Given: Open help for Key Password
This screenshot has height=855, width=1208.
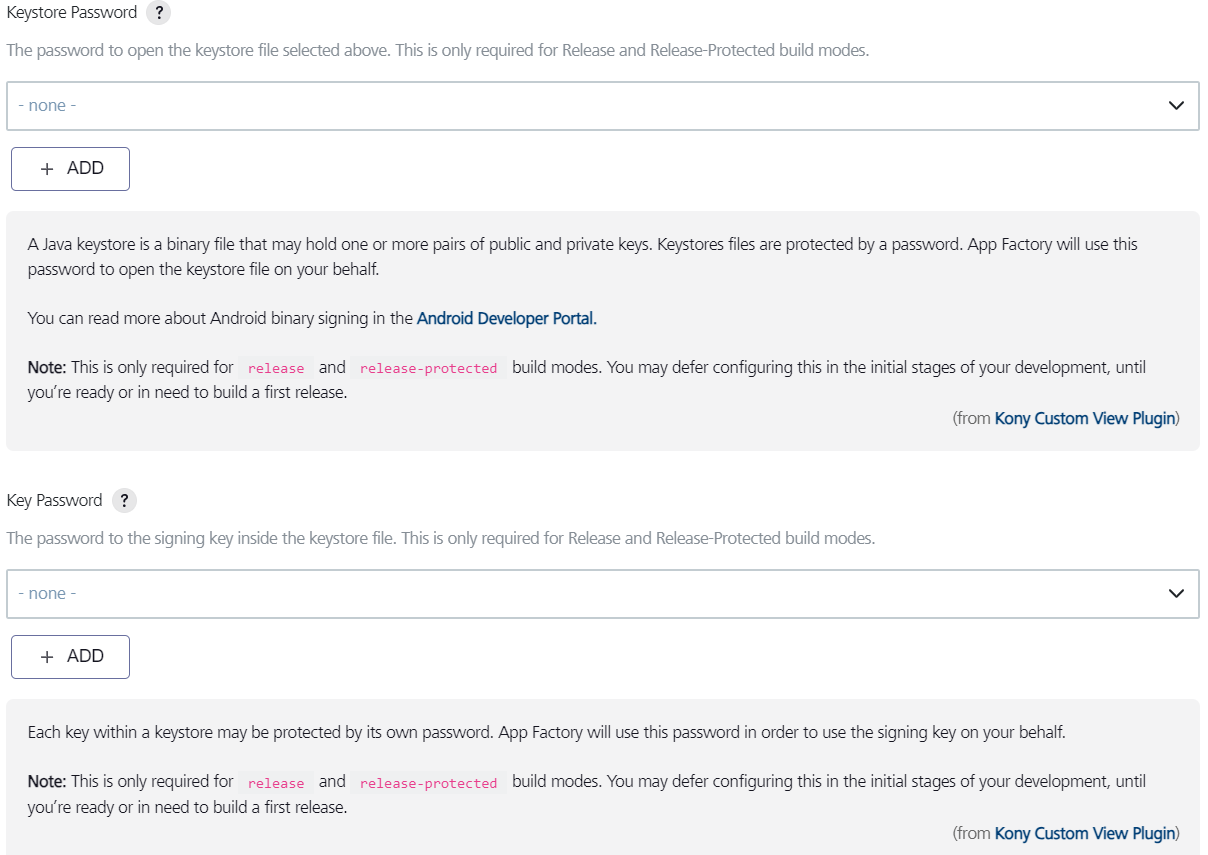Looking at the screenshot, I should point(123,501).
